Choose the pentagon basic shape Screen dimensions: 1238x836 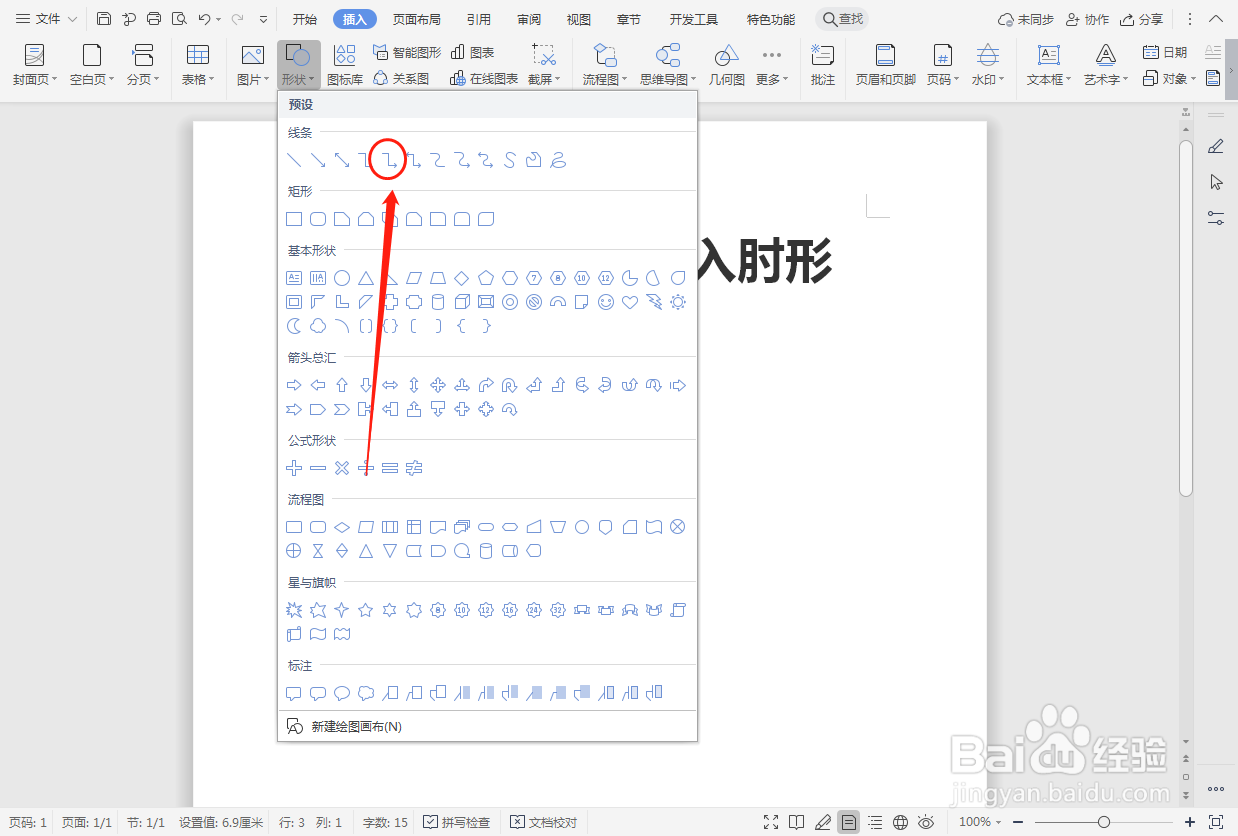click(x=486, y=278)
